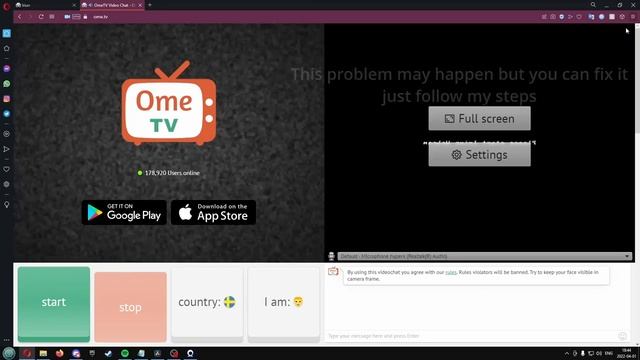Open the lightbulb icon in sidebar
640x360 pixels.
point(7,204)
